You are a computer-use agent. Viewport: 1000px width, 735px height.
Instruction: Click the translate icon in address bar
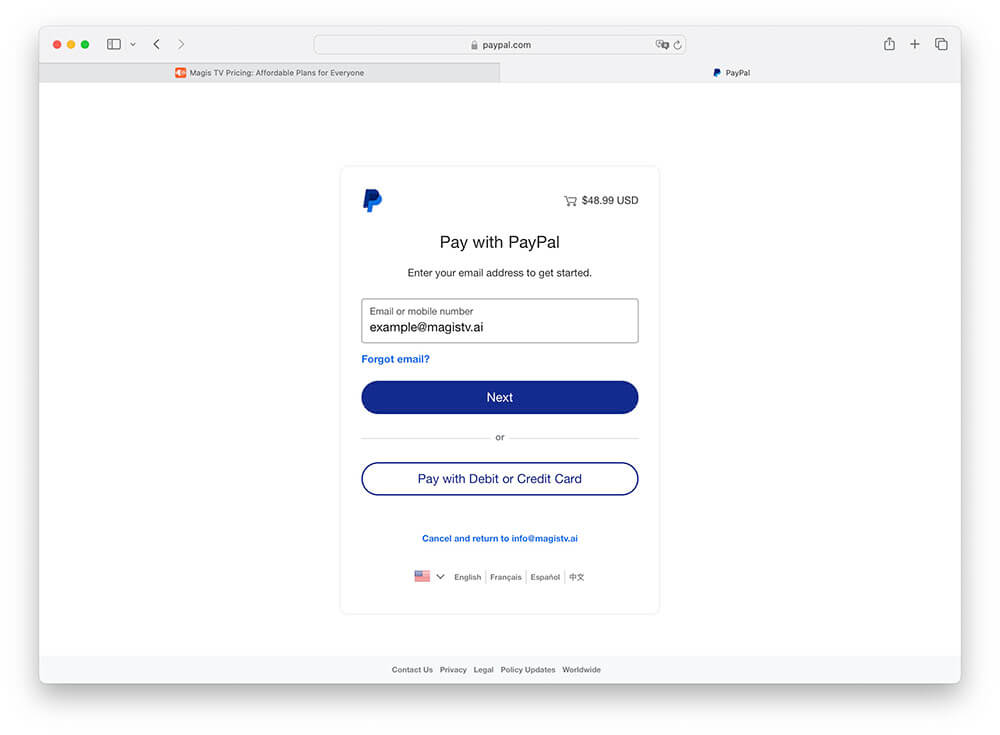662,45
